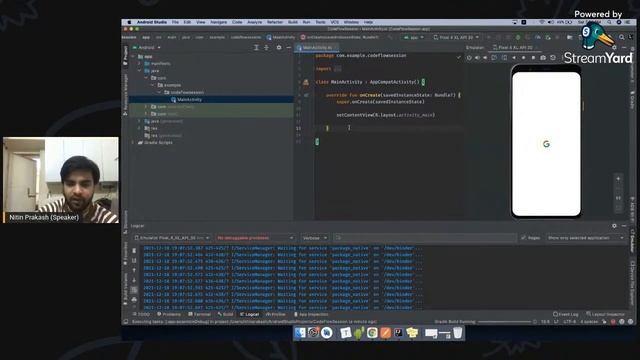Image resolution: width=640 pixels, height=360 pixels.
Task: Open Logcat panel settings gear
Action: click(614, 226)
